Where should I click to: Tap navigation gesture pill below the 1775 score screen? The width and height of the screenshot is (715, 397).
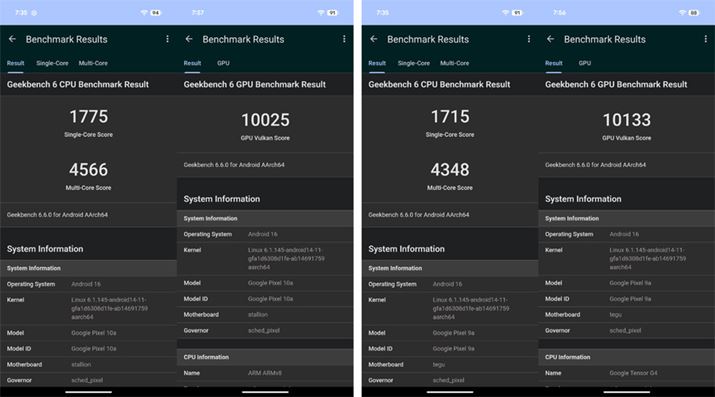click(x=88, y=392)
